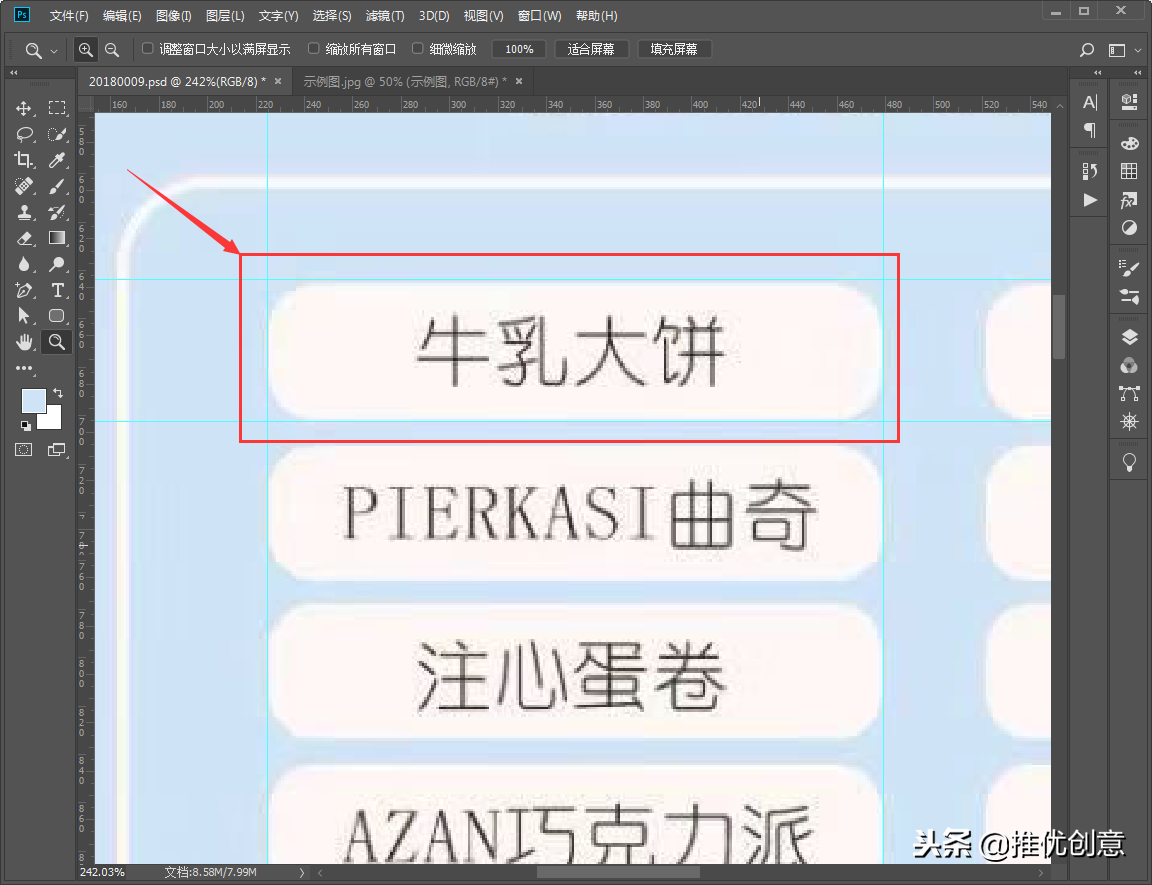Choose Zoom Out mode in options bar
Image resolution: width=1152 pixels, height=885 pixels.
pos(112,49)
